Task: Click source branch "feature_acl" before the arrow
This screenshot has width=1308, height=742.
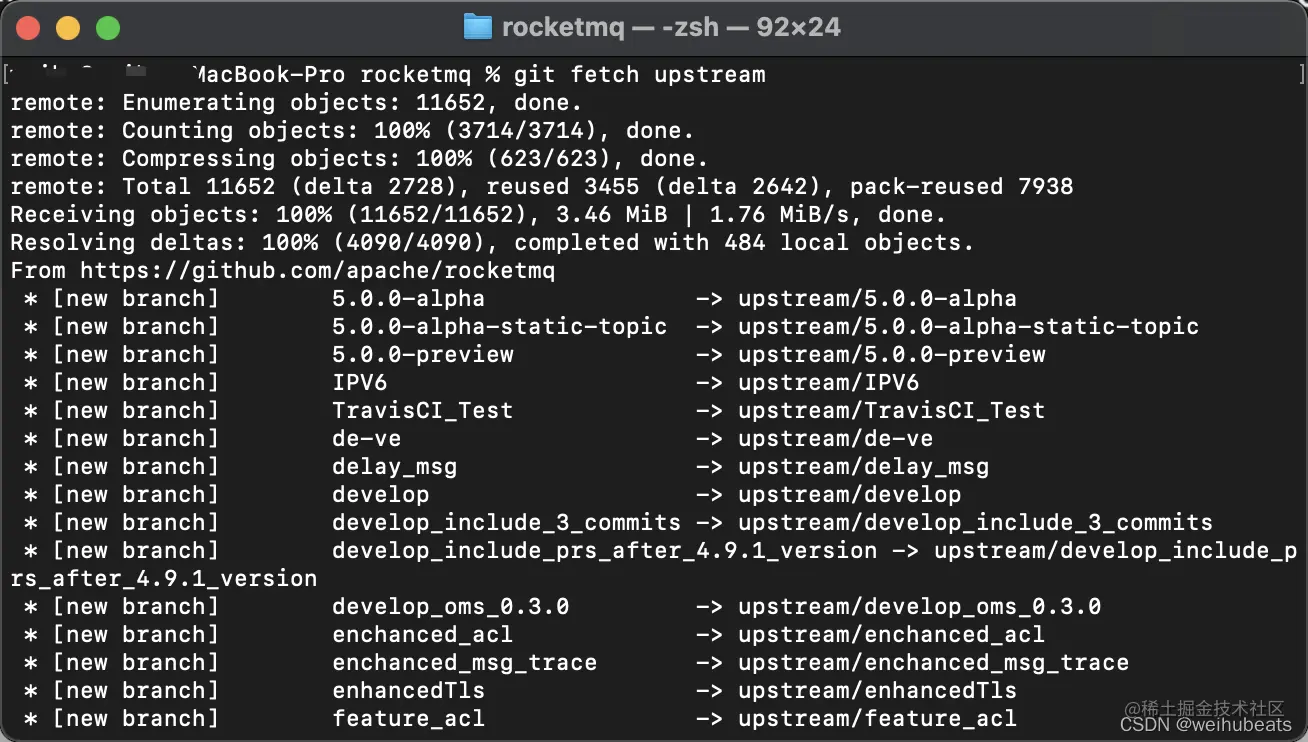Action: (x=409, y=719)
